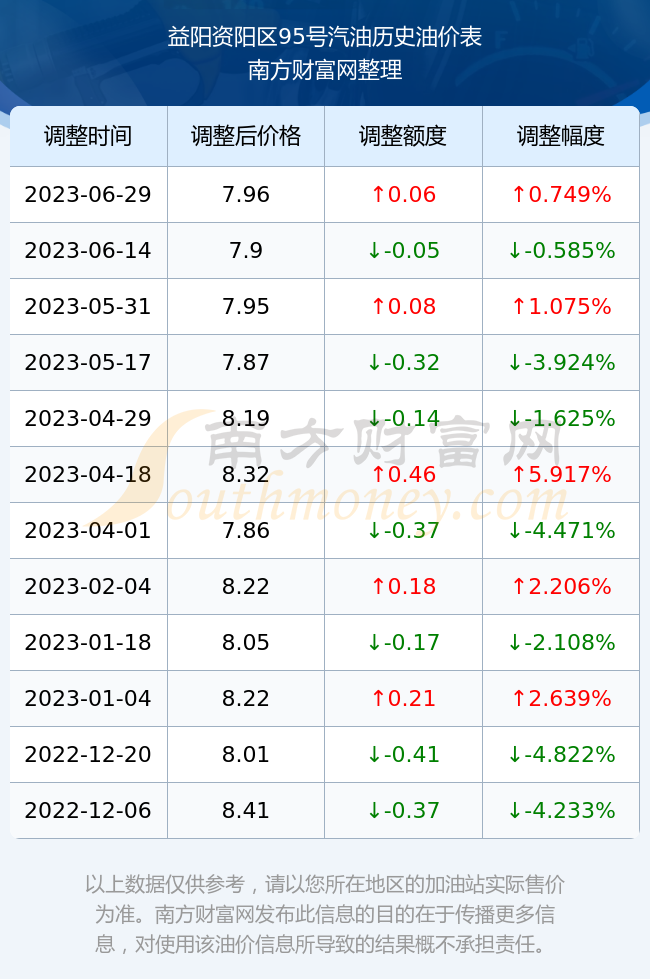The image size is (650, 980).
Task: Click the green ↓-0.05 adjustment value
Action: pyautogui.click(x=403, y=251)
